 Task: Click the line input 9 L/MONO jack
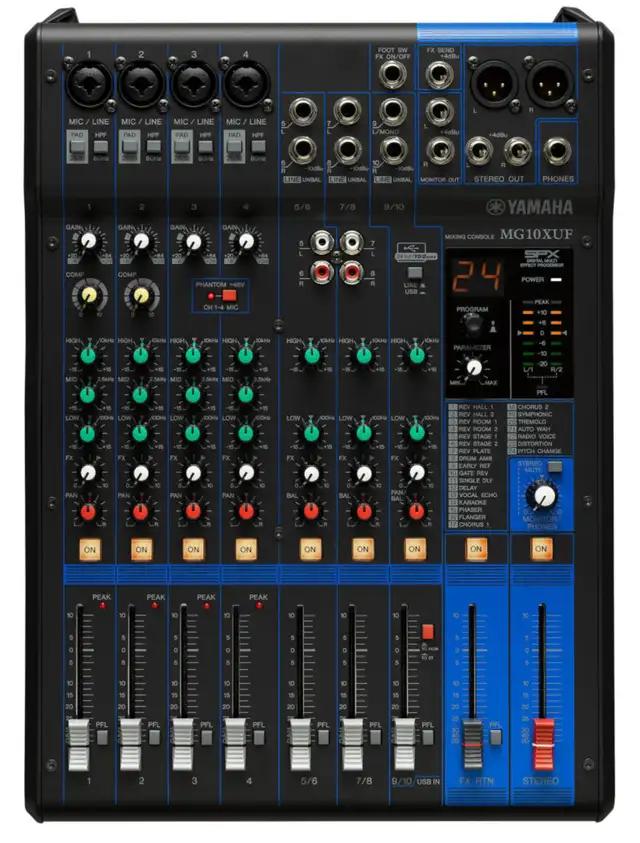coord(393,112)
